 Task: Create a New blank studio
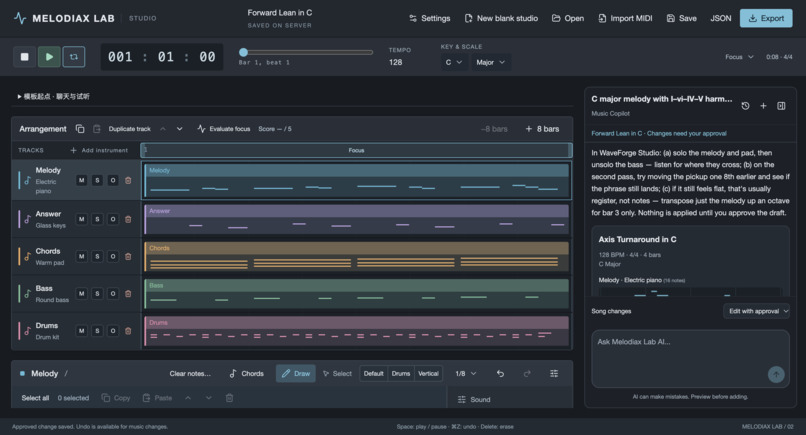coord(501,19)
